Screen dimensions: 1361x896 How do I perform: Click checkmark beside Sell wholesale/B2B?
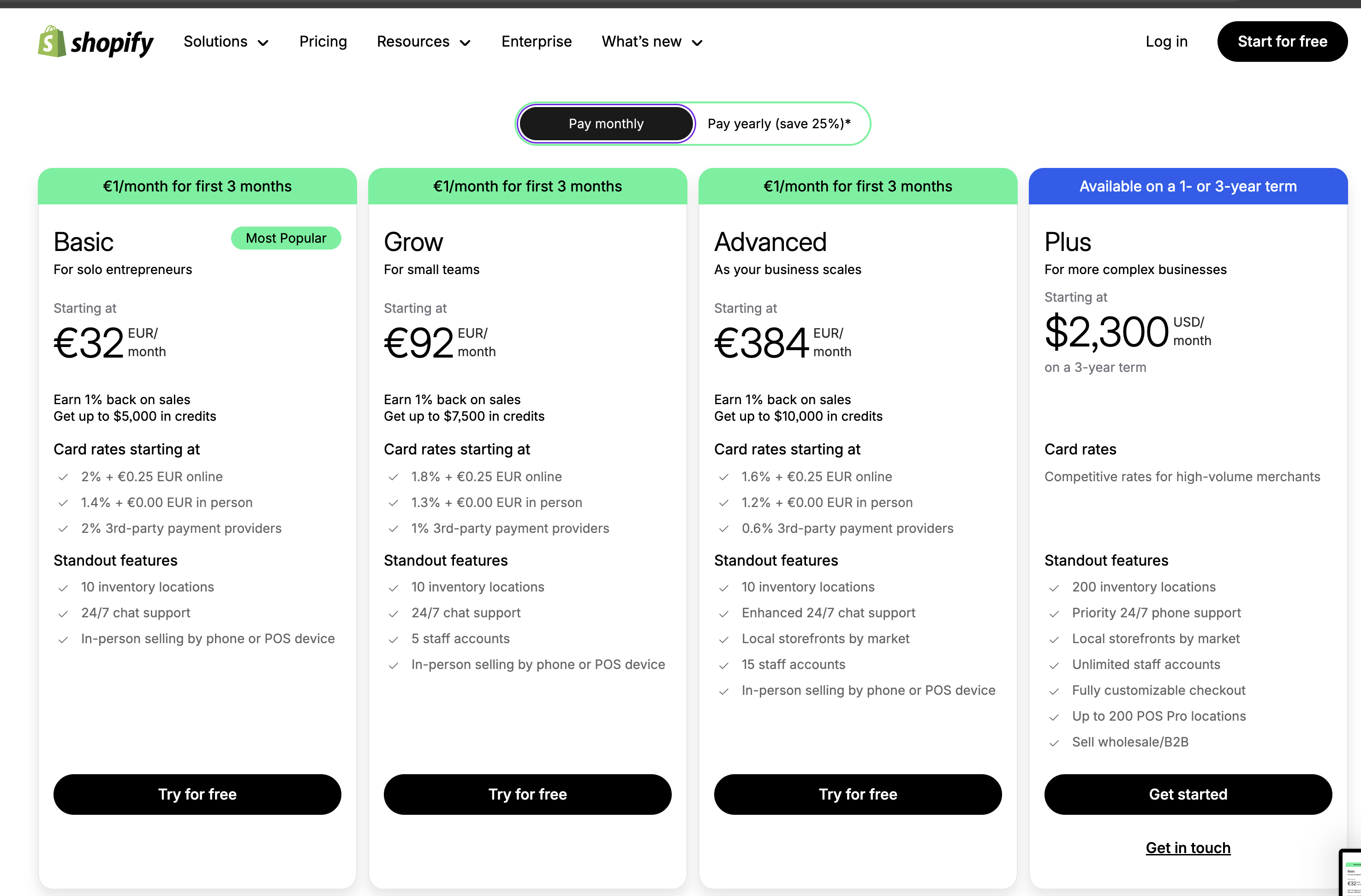1054,743
